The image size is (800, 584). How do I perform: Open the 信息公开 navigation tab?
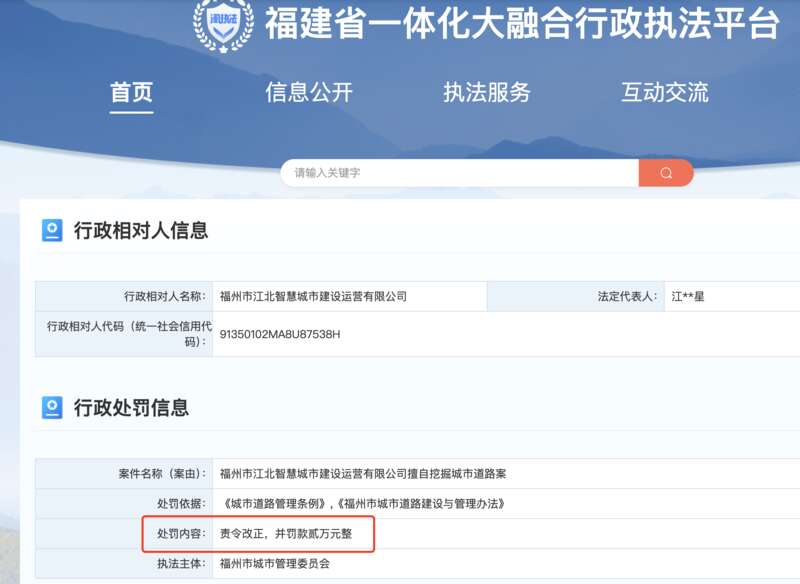tap(309, 93)
